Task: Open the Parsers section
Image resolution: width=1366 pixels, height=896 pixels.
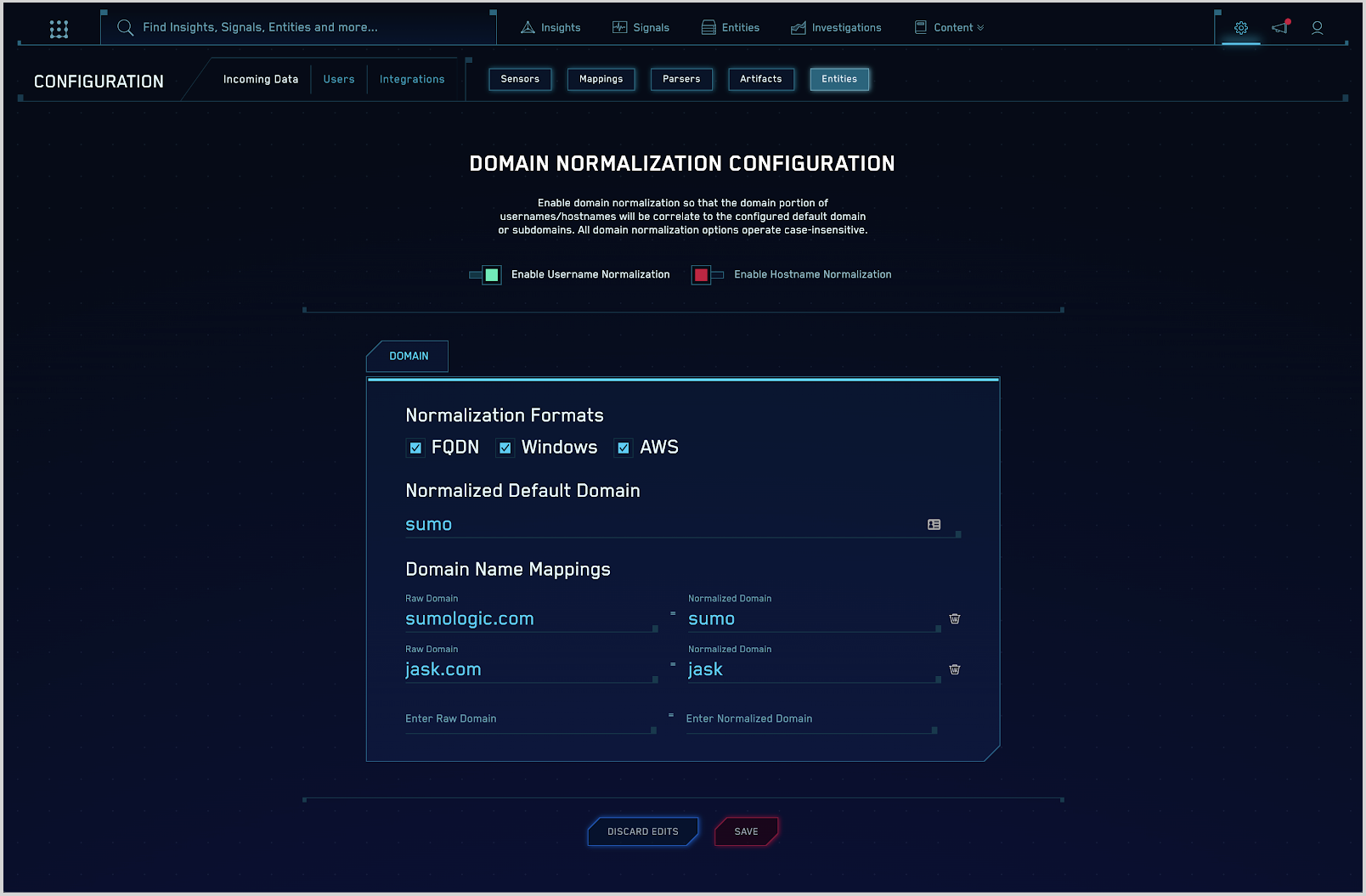Action: click(681, 80)
